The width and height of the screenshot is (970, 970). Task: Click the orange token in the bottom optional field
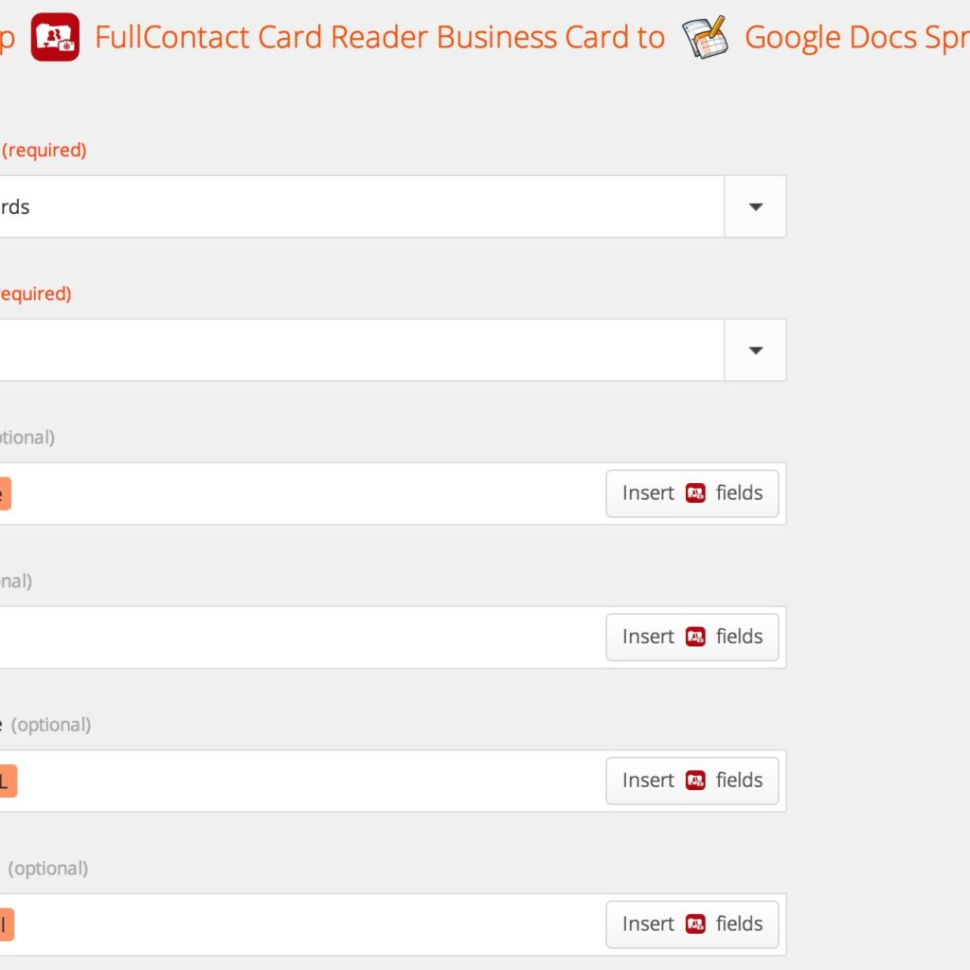click(5, 924)
